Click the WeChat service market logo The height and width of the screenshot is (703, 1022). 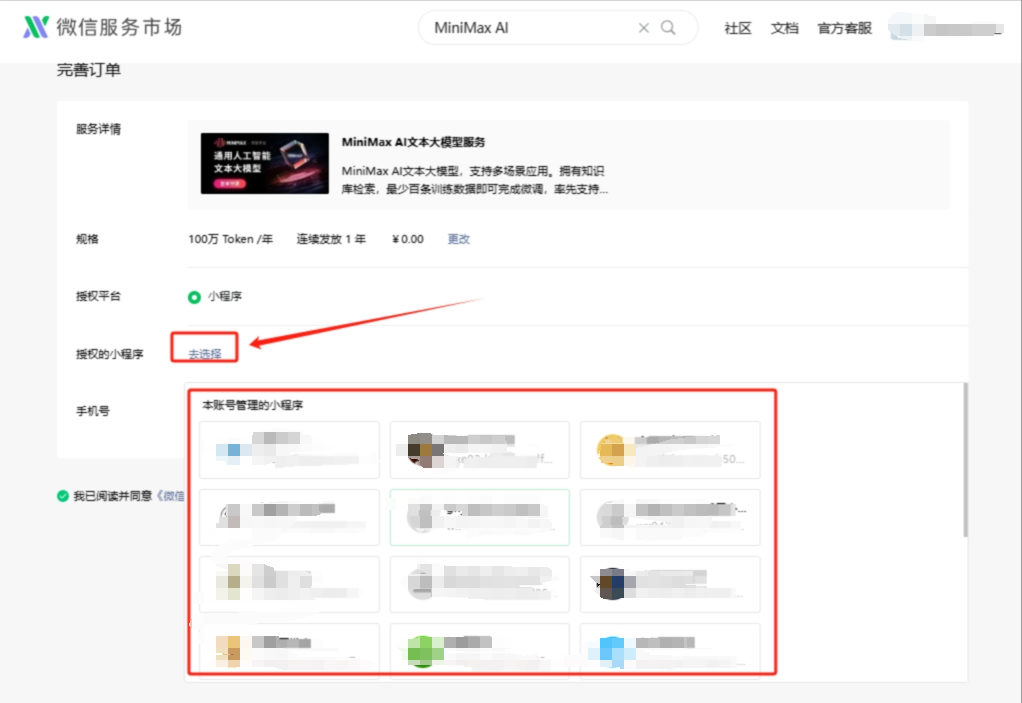[x=102, y=27]
